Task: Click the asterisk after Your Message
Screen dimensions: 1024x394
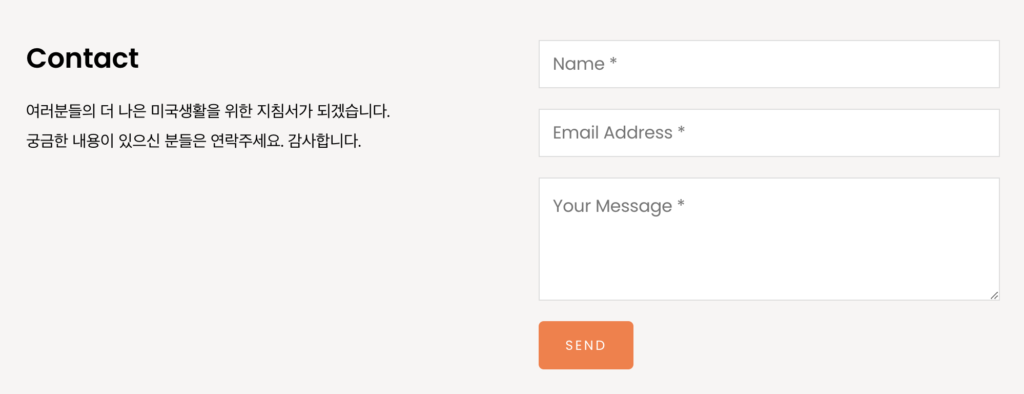Action: coord(681,205)
